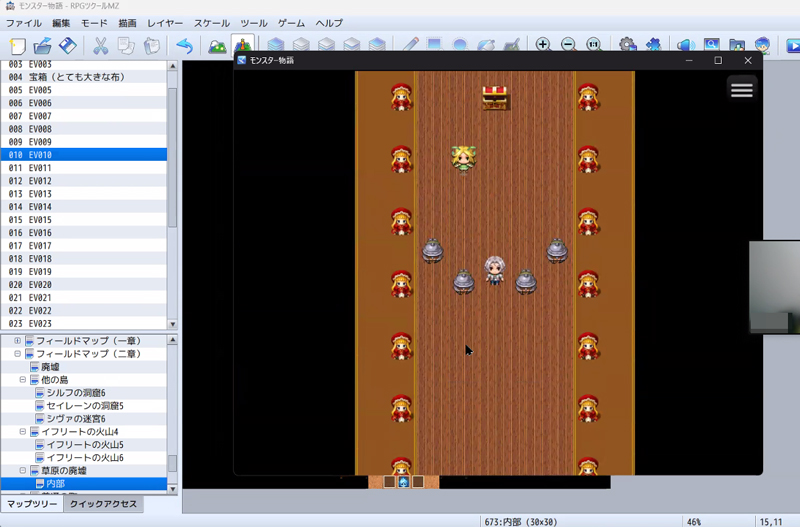Select the イフリートの火山5 map
Image resolution: width=800 pixels, height=527 pixels.
click(85, 445)
